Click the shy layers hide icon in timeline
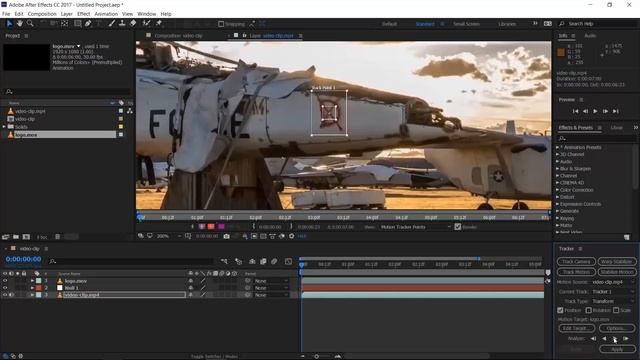The image size is (640, 360). tap(252, 261)
